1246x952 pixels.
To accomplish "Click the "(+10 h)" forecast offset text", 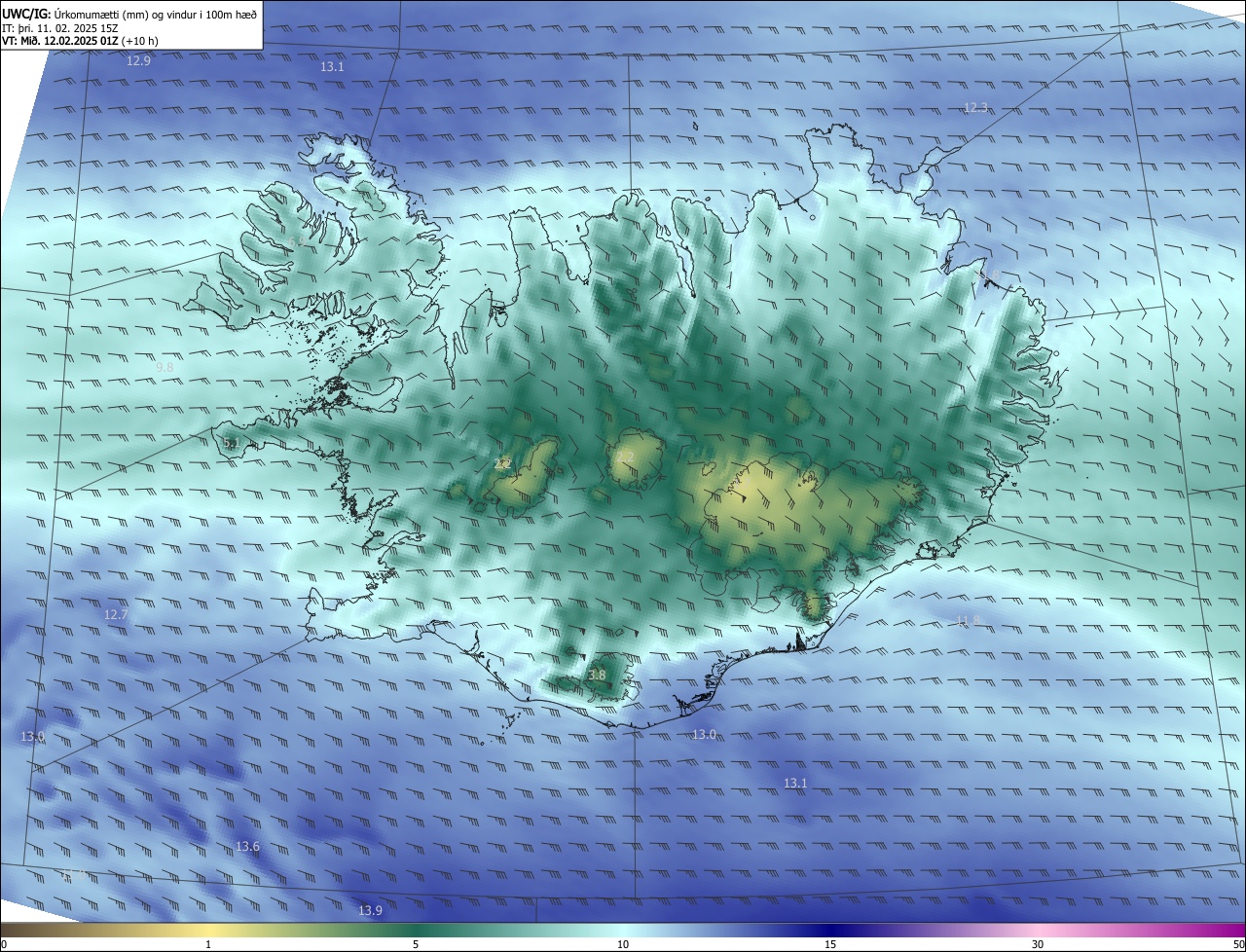I will 141,42.
